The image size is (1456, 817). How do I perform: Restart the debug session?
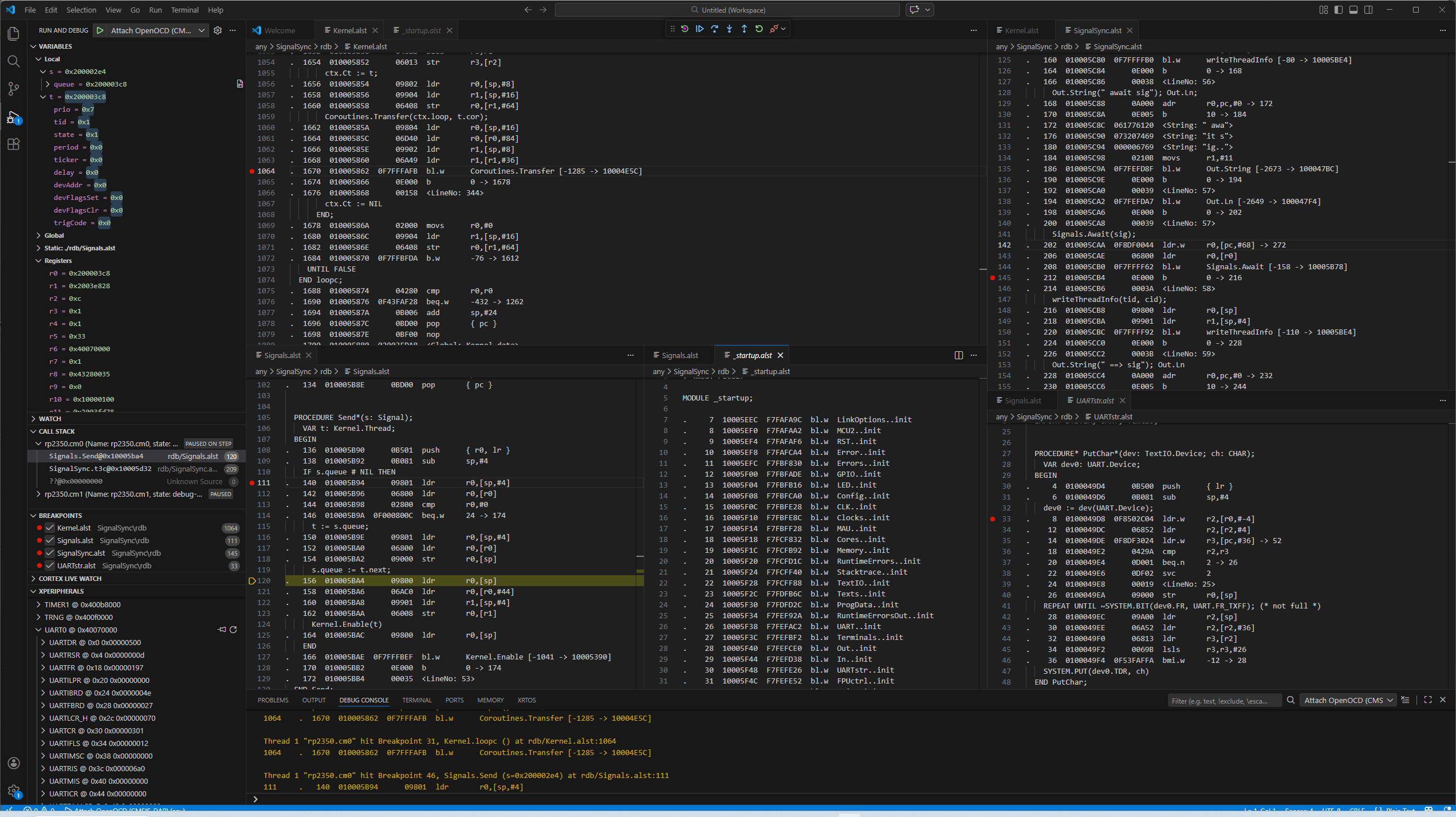tap(759, 29)
